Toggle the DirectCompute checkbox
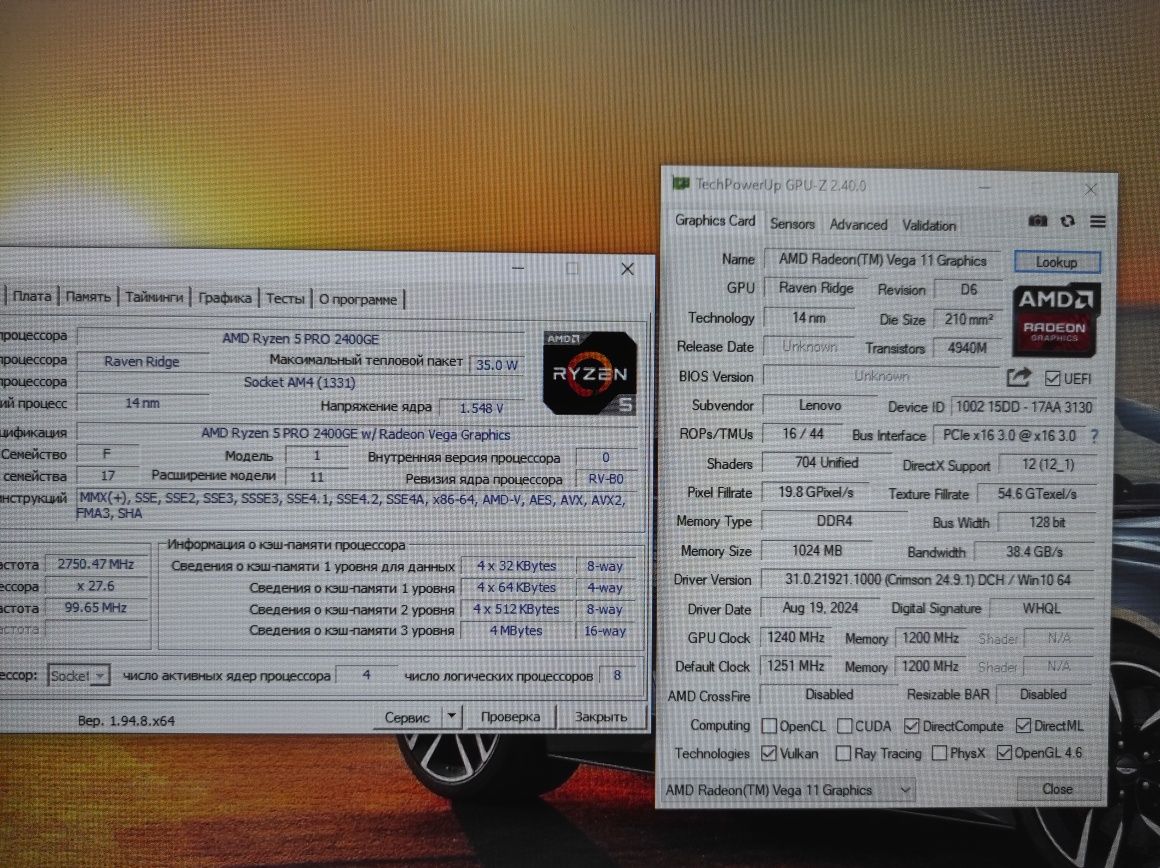Image resolution: width=1160 pixels, height=868 pixels. (911, 726)
